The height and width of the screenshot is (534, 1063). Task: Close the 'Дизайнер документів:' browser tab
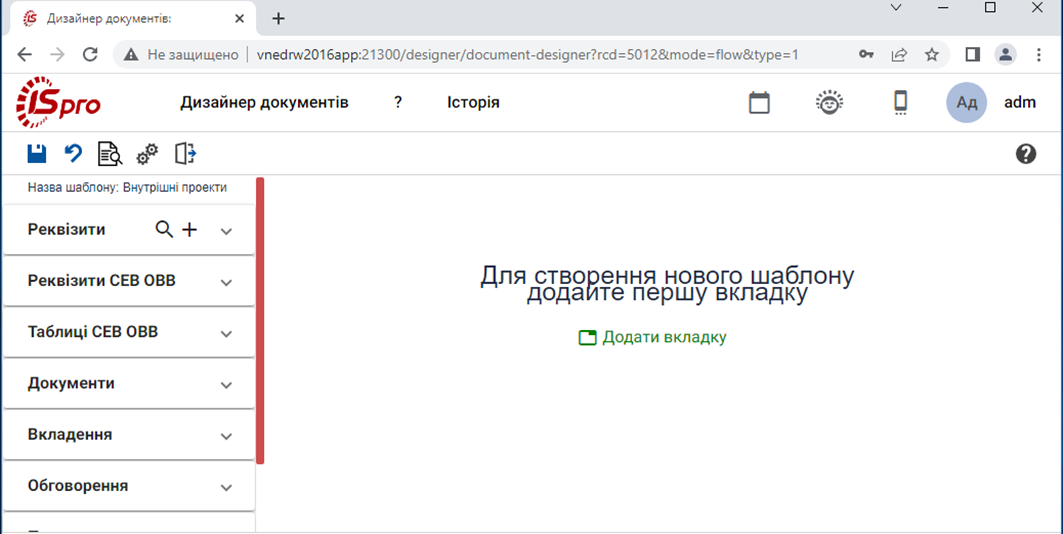(239, 18)
